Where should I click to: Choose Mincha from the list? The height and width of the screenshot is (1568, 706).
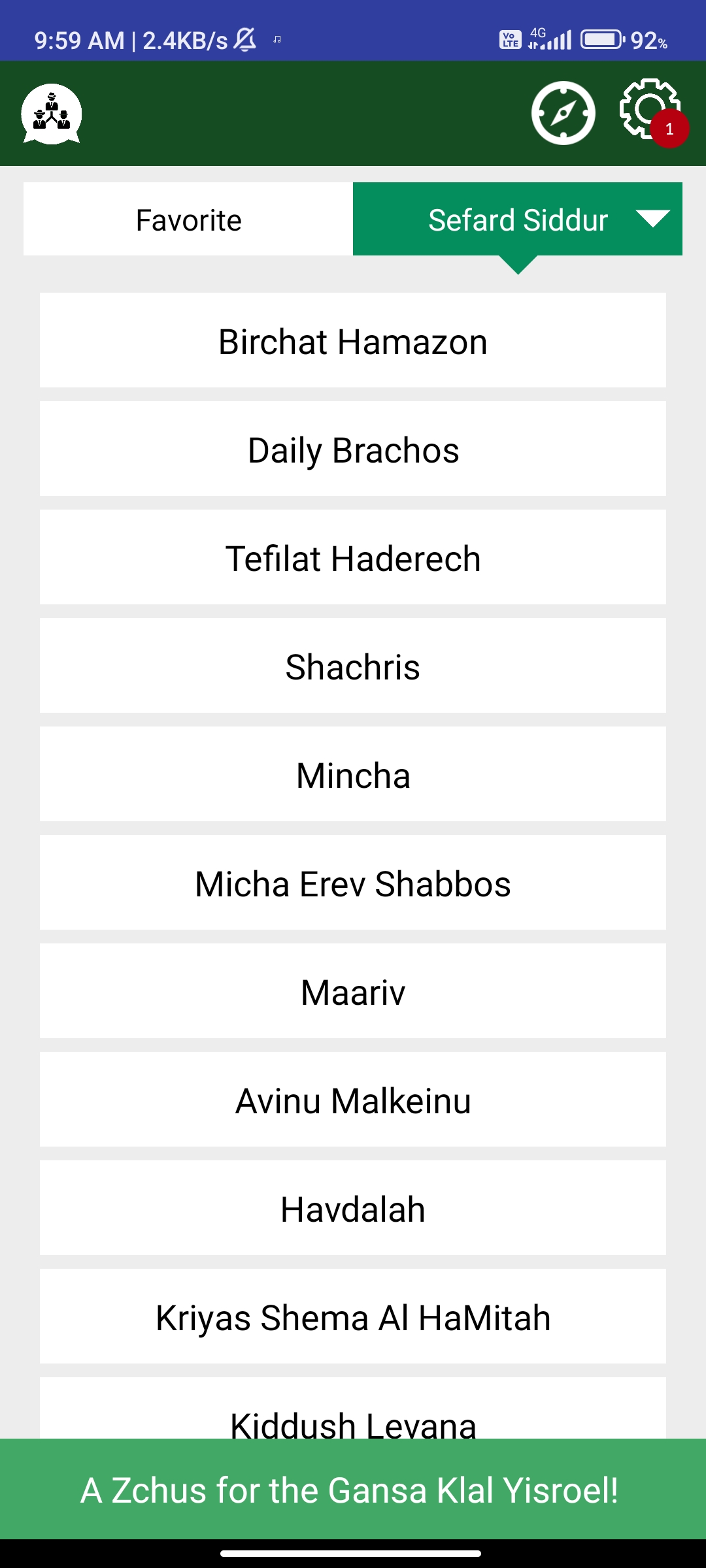point(353,774)
